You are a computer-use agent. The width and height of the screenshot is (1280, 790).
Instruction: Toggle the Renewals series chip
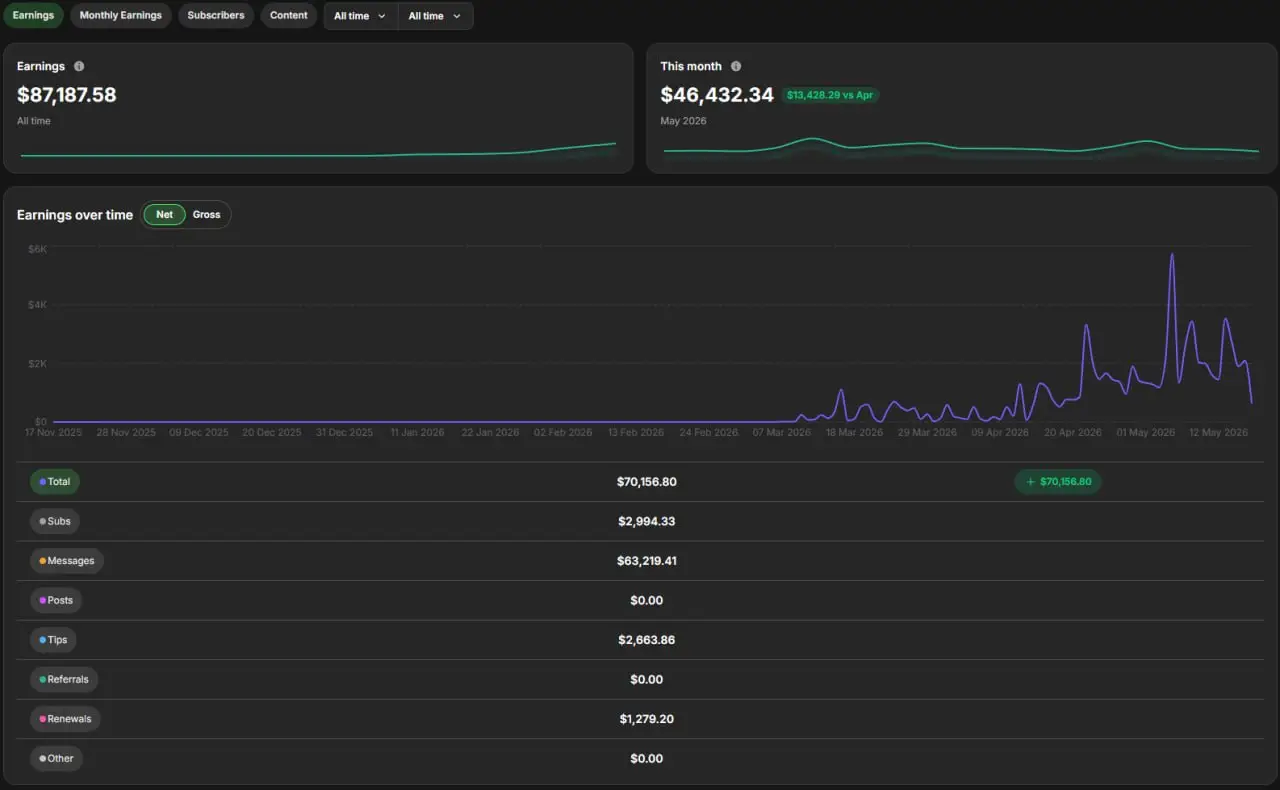[65, 719]
